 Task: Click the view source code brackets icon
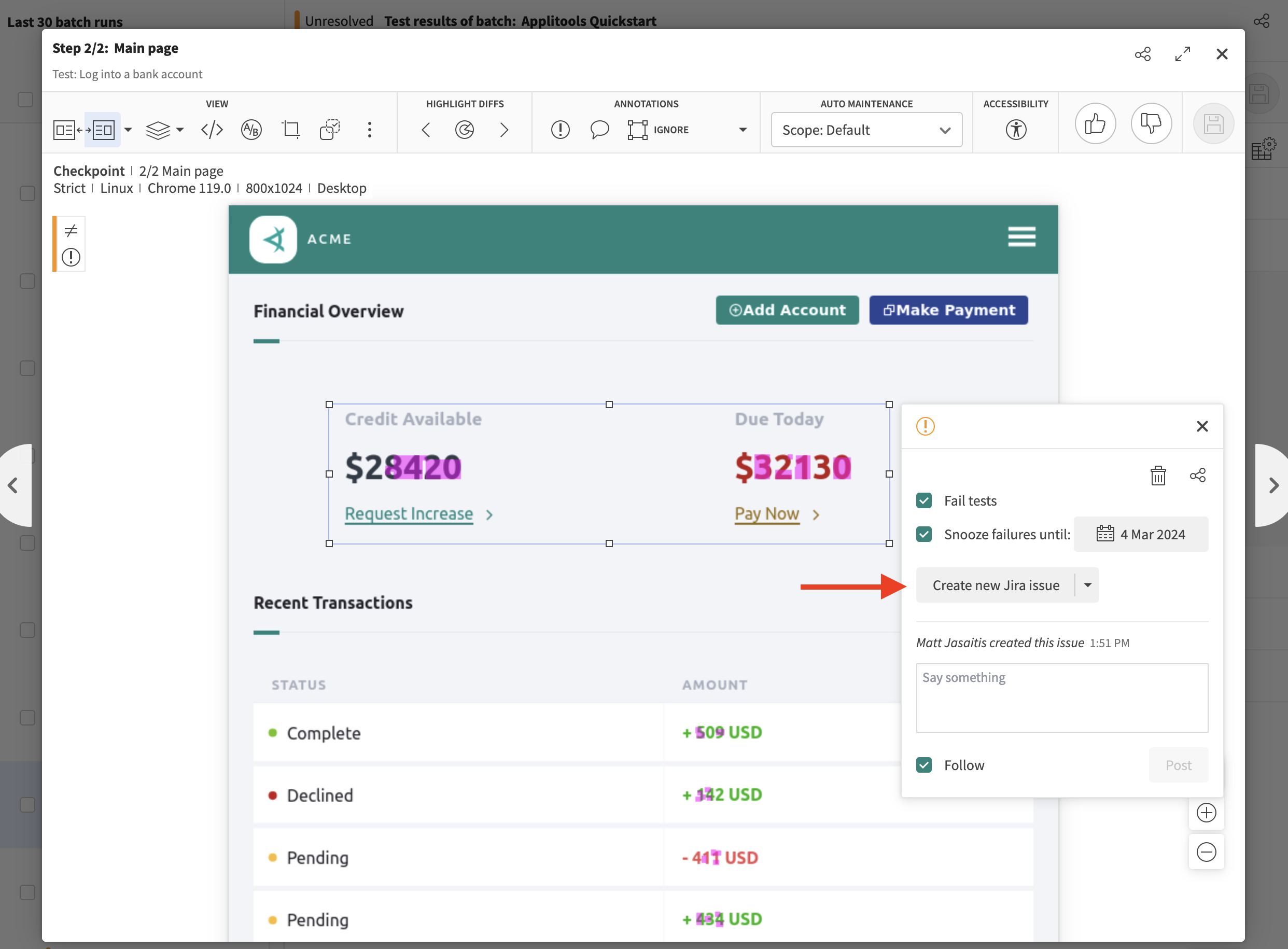[x=212, y=130]
